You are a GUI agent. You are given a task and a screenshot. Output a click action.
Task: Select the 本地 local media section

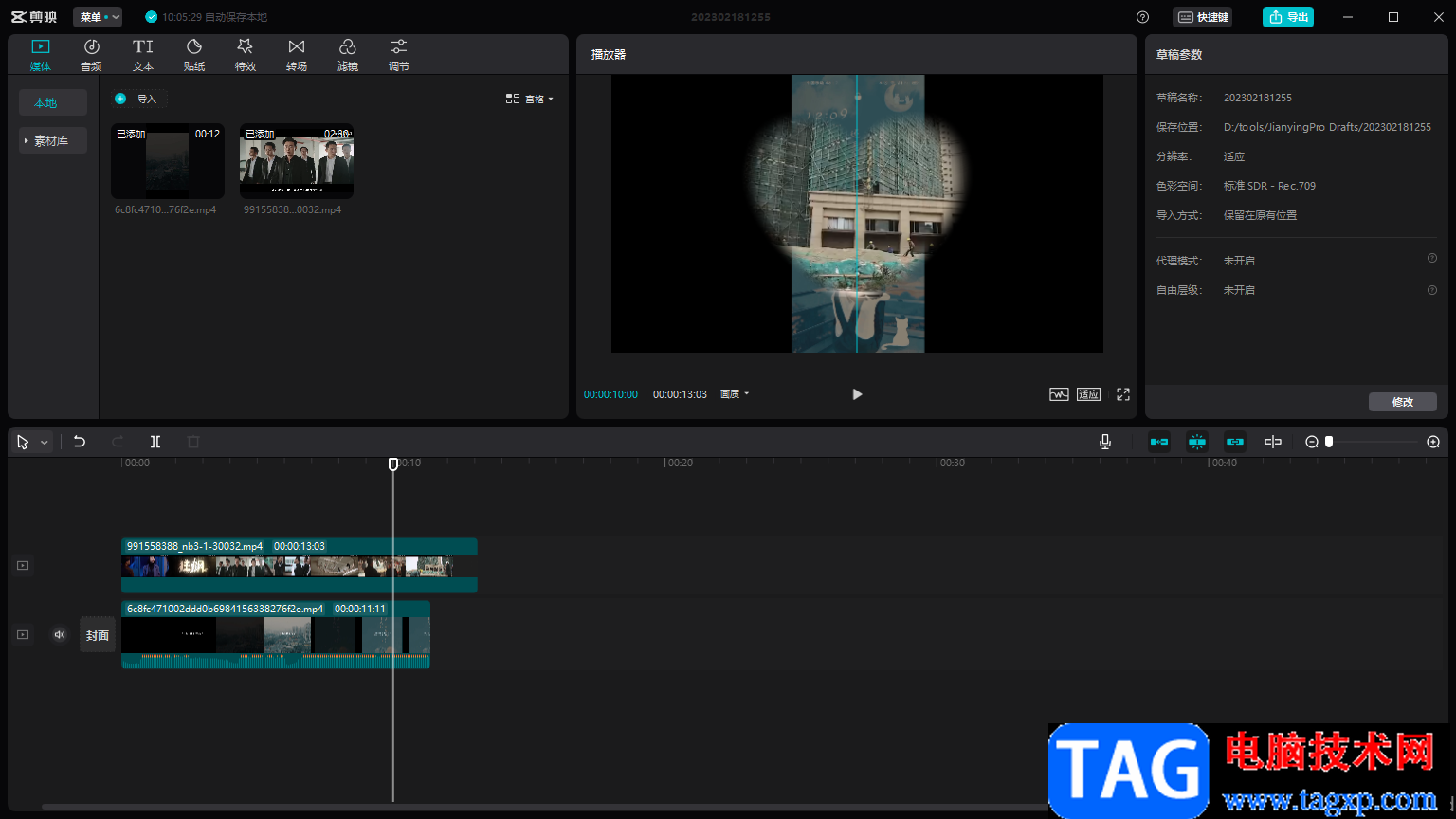[x=53, y=102]
